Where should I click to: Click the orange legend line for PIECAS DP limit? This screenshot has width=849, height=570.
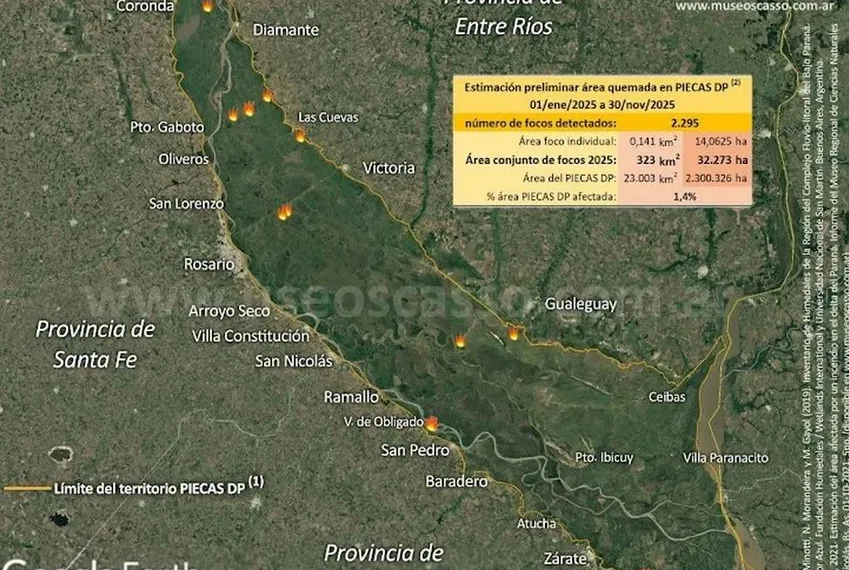tap(26, 488)
